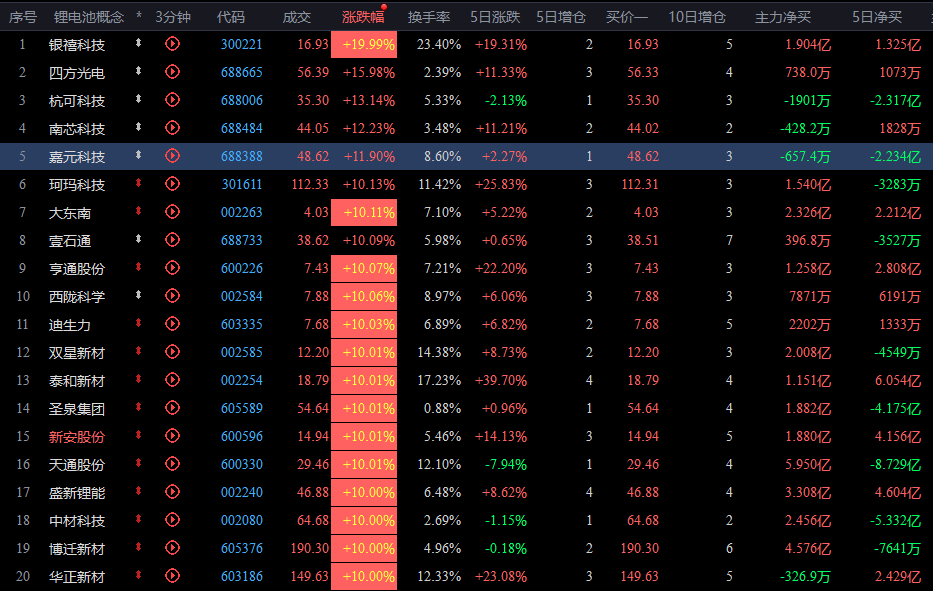This screenshot has height=591, width=933.
Task: Click the highlighted +19.99% change cell
Action: click(364, 45)
